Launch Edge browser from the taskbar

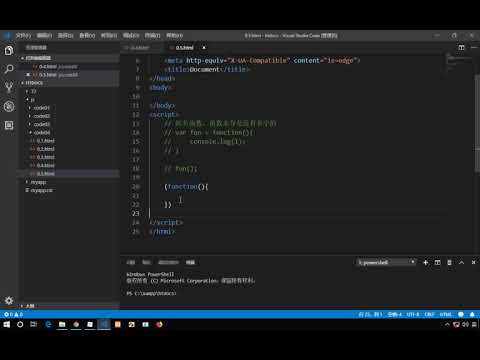[48, 324]
